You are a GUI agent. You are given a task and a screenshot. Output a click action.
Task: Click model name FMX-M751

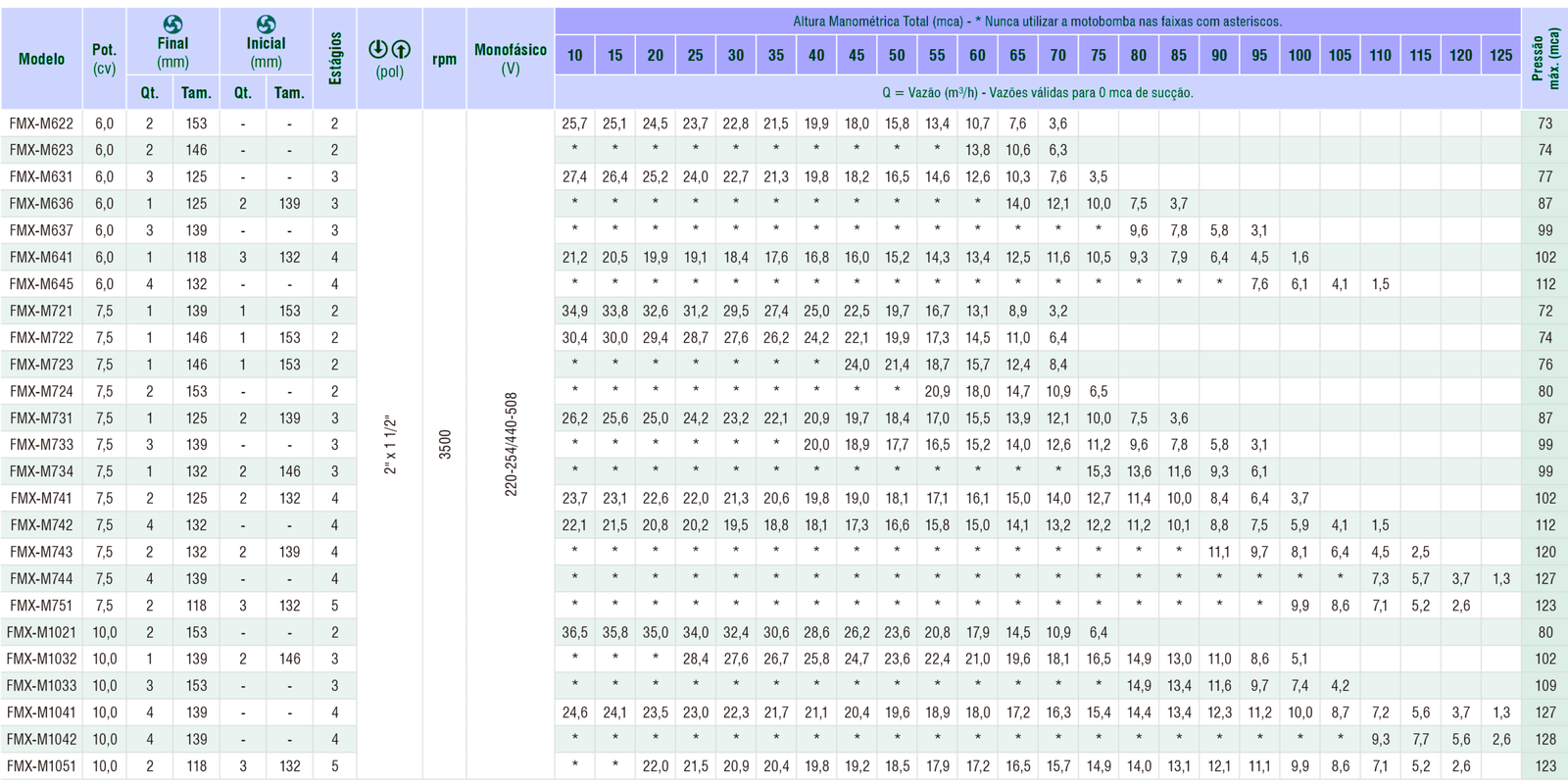tap(41, 606)
